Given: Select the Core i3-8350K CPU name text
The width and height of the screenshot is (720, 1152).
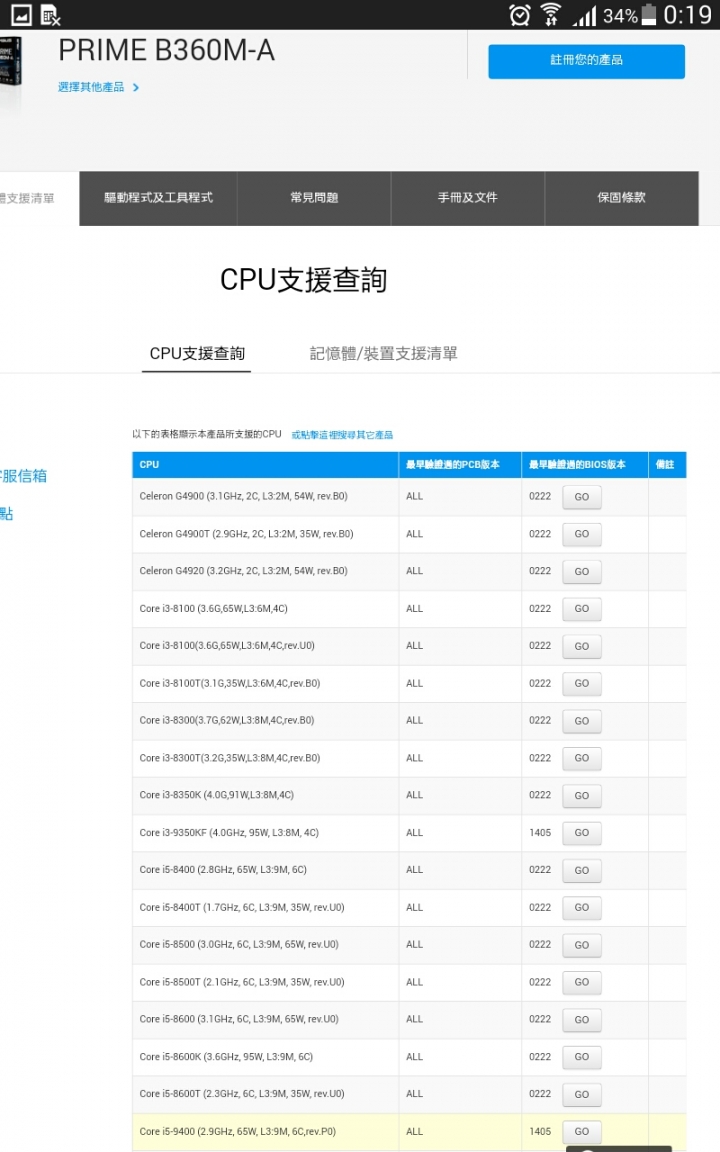Looking at the screenshot, I should coord(217,796).
